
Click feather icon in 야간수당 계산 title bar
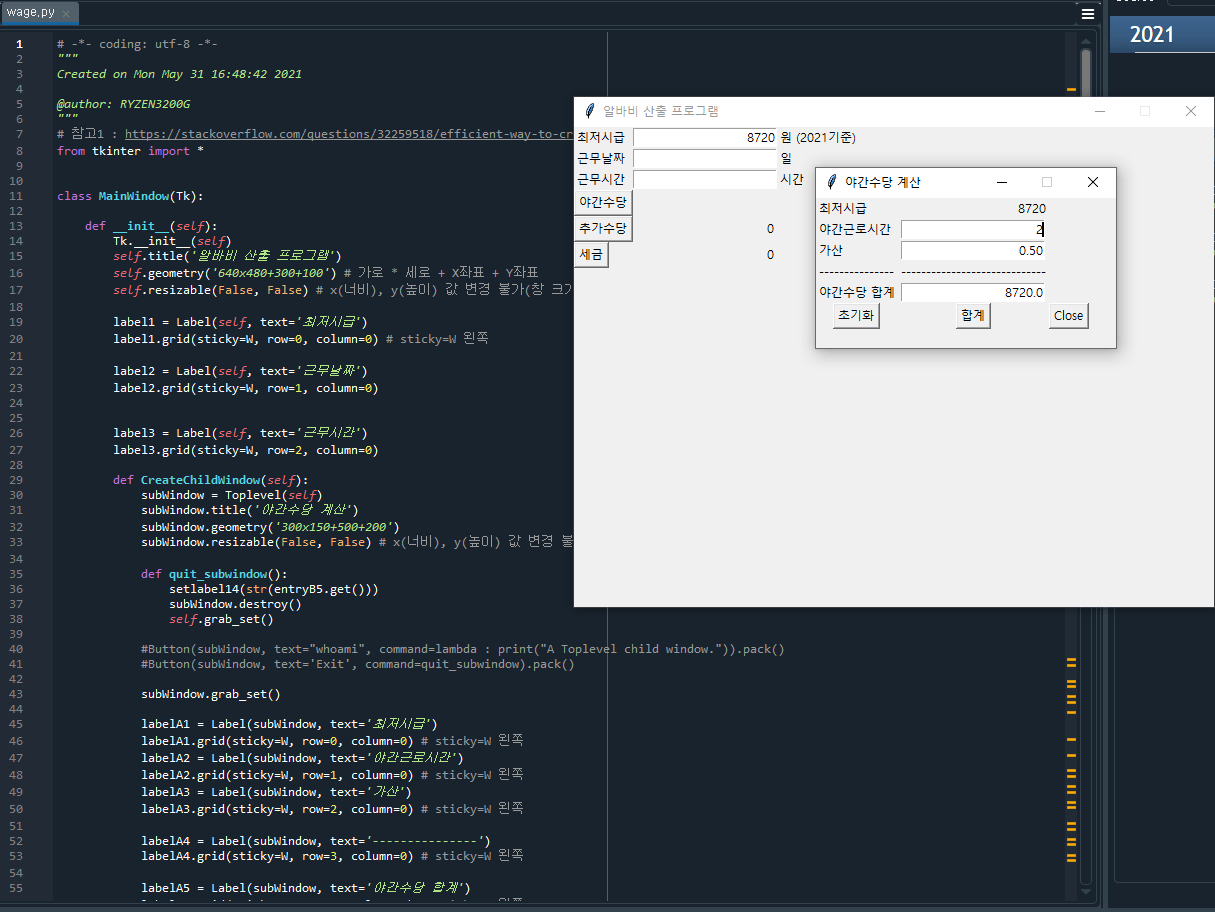pos(831,182)
